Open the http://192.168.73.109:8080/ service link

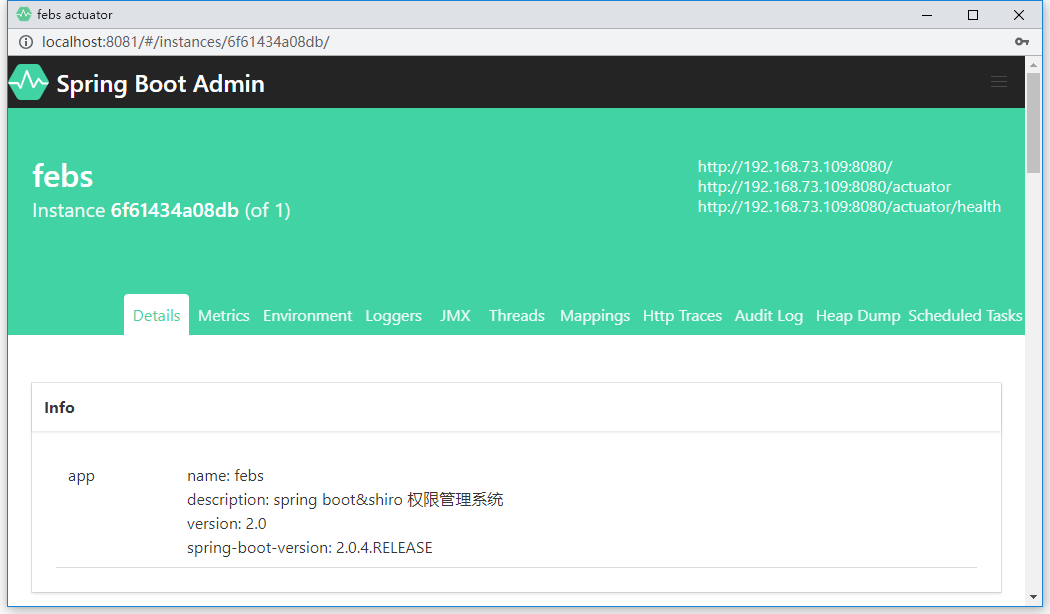[x=795, y=167]
